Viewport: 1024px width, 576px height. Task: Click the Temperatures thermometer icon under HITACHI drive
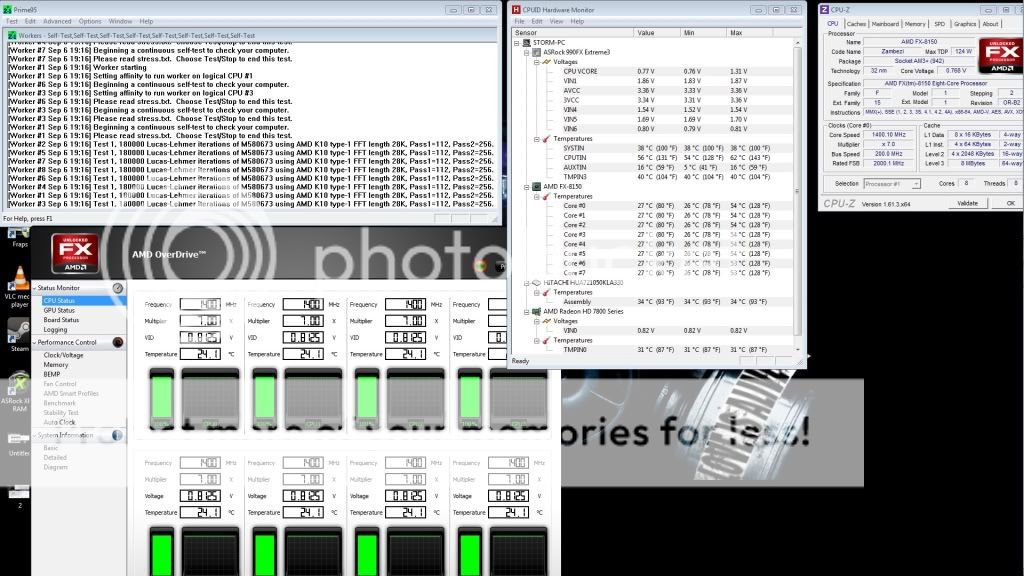click(x=547, y=293)
